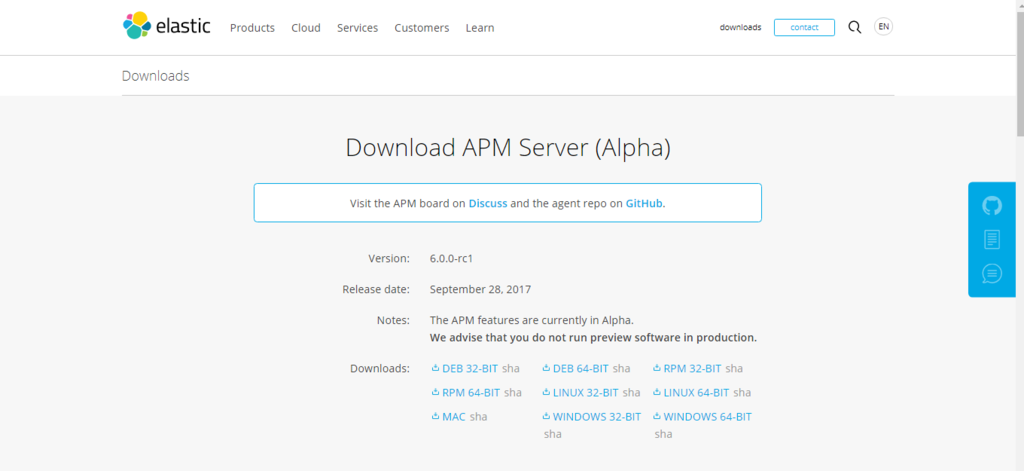Open the Products menu
Viewport: 1024px width, 471px height.
pos(252,28)
